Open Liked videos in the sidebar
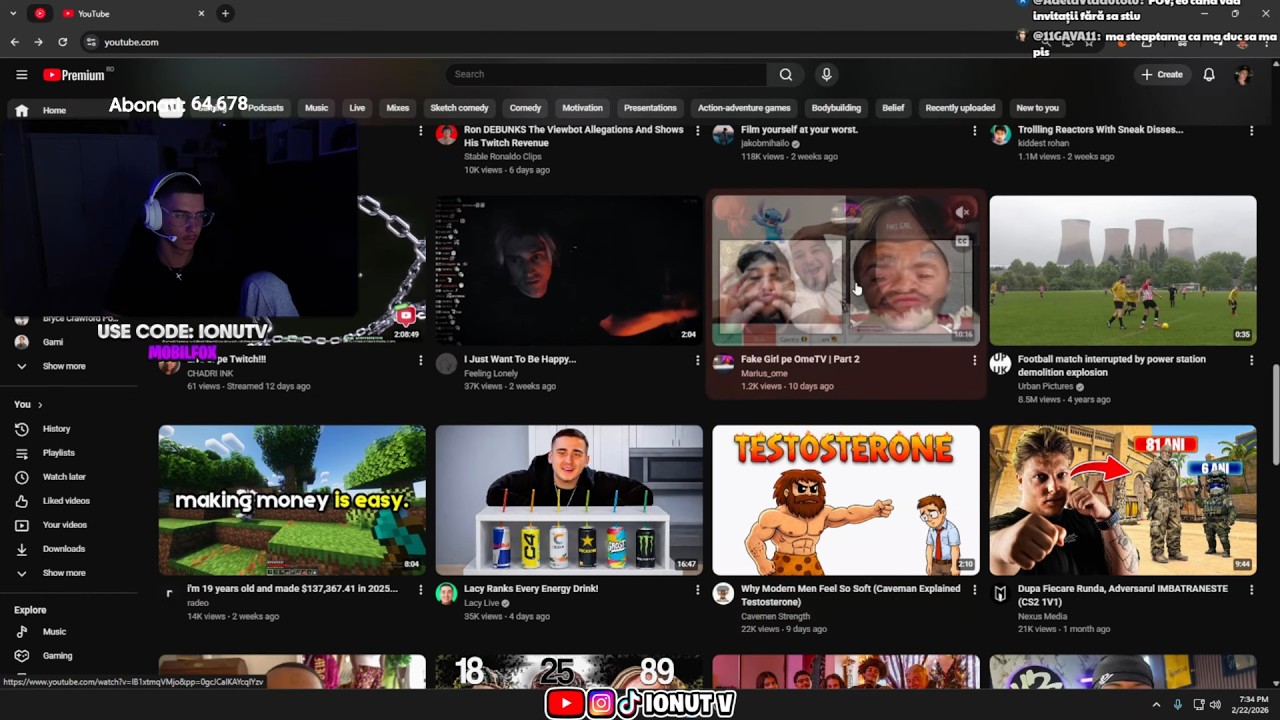 [x=66, y=500]
